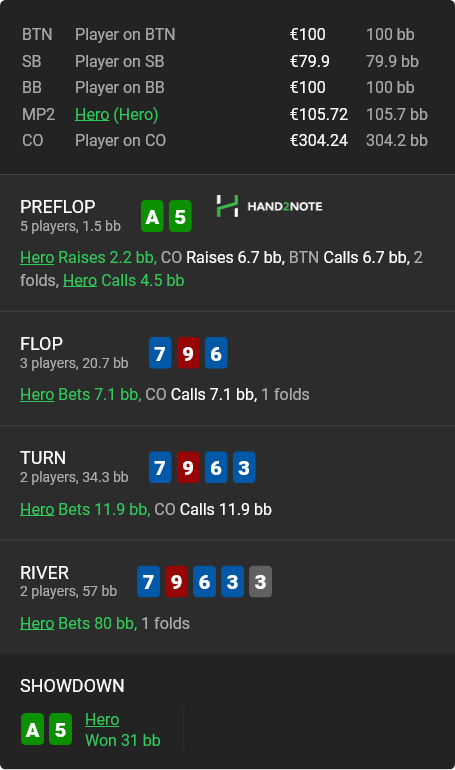Click the green 5 card in preflop
Screen dimensions: 455x770
180,216
